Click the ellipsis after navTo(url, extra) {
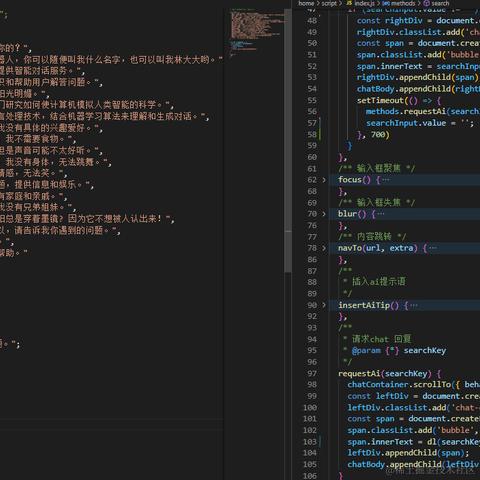 pyautogui.click(x=433, y=248)
